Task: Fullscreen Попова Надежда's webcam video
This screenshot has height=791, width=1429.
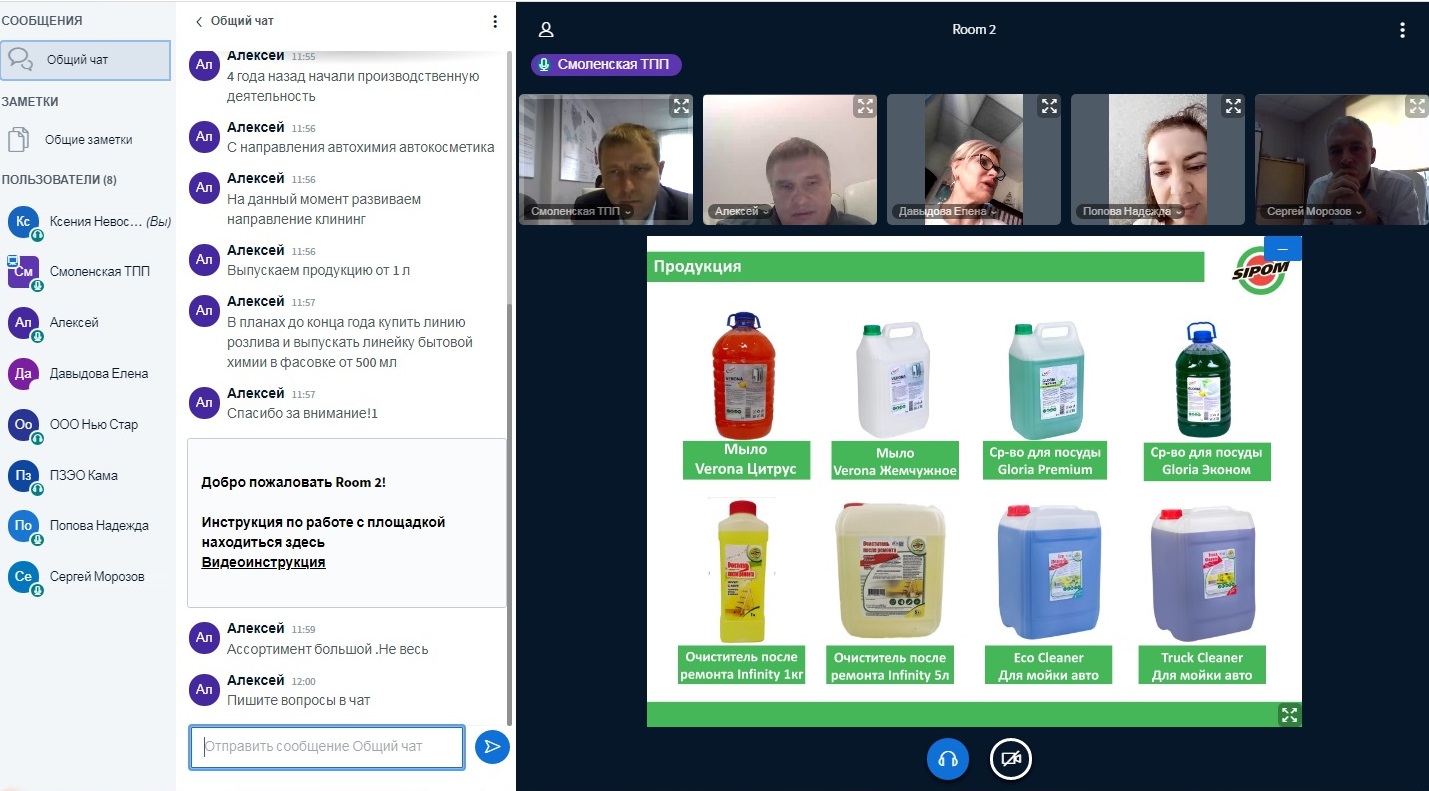Action: tap(1232, 105)
